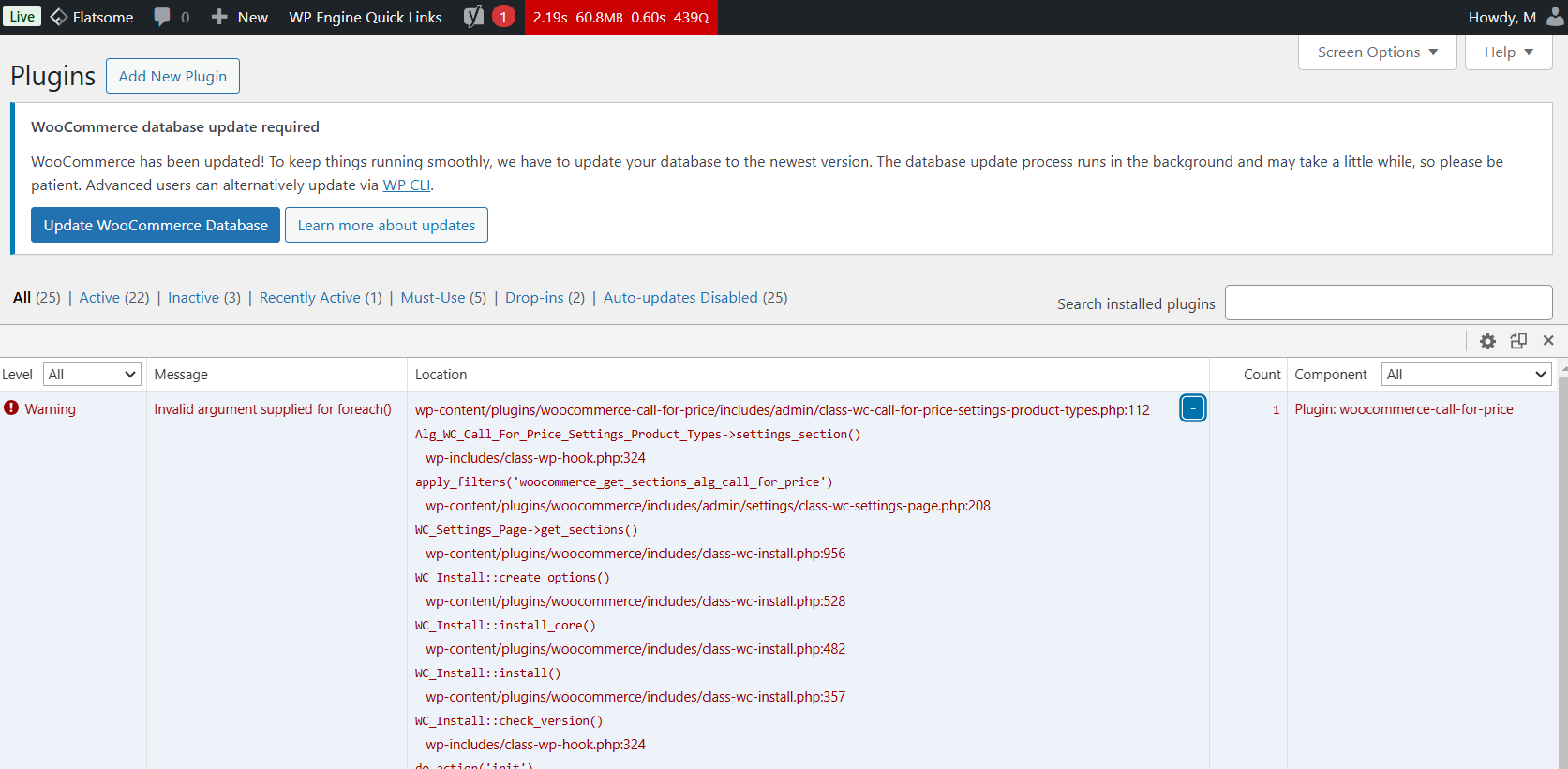The width and height of the screenshot is (1568, 769).
Task: Open the user avatar icon beside Howdy
Action: [x=1554, y=17]
